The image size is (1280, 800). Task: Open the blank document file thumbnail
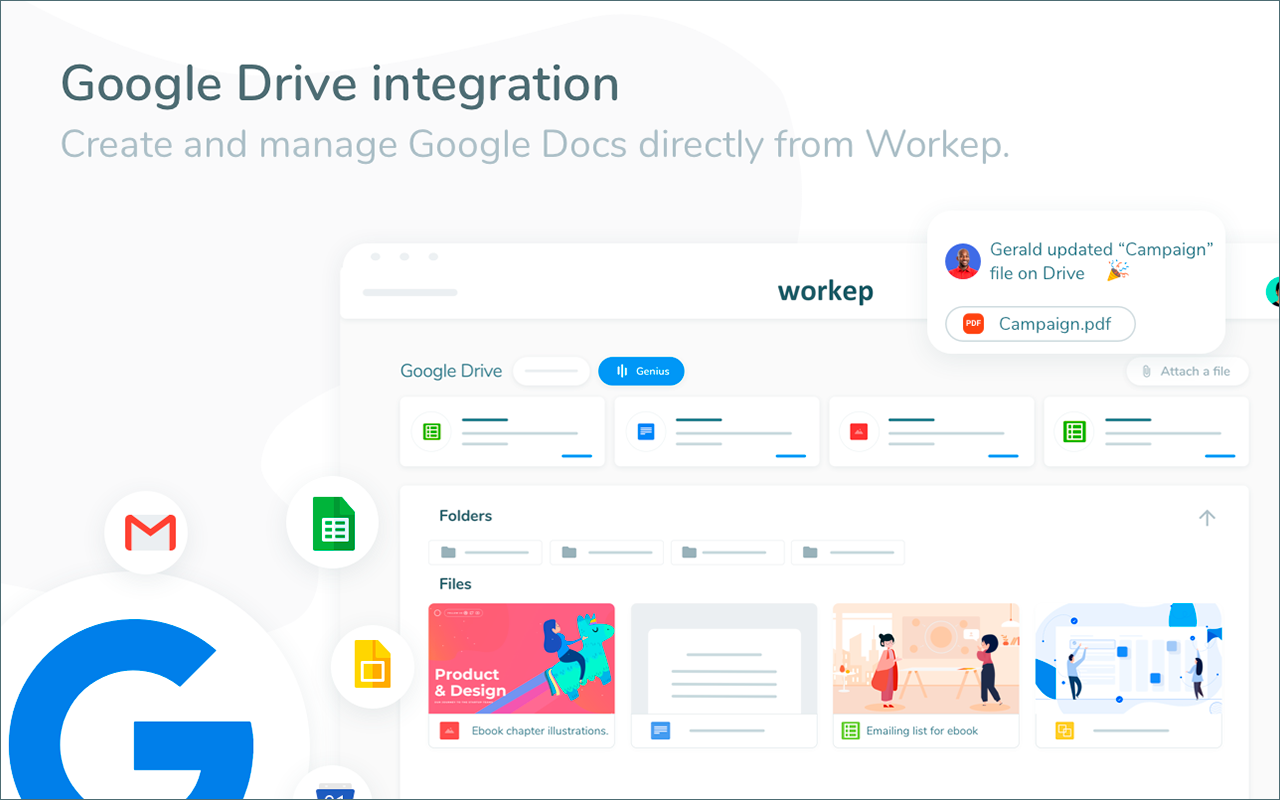724,658
